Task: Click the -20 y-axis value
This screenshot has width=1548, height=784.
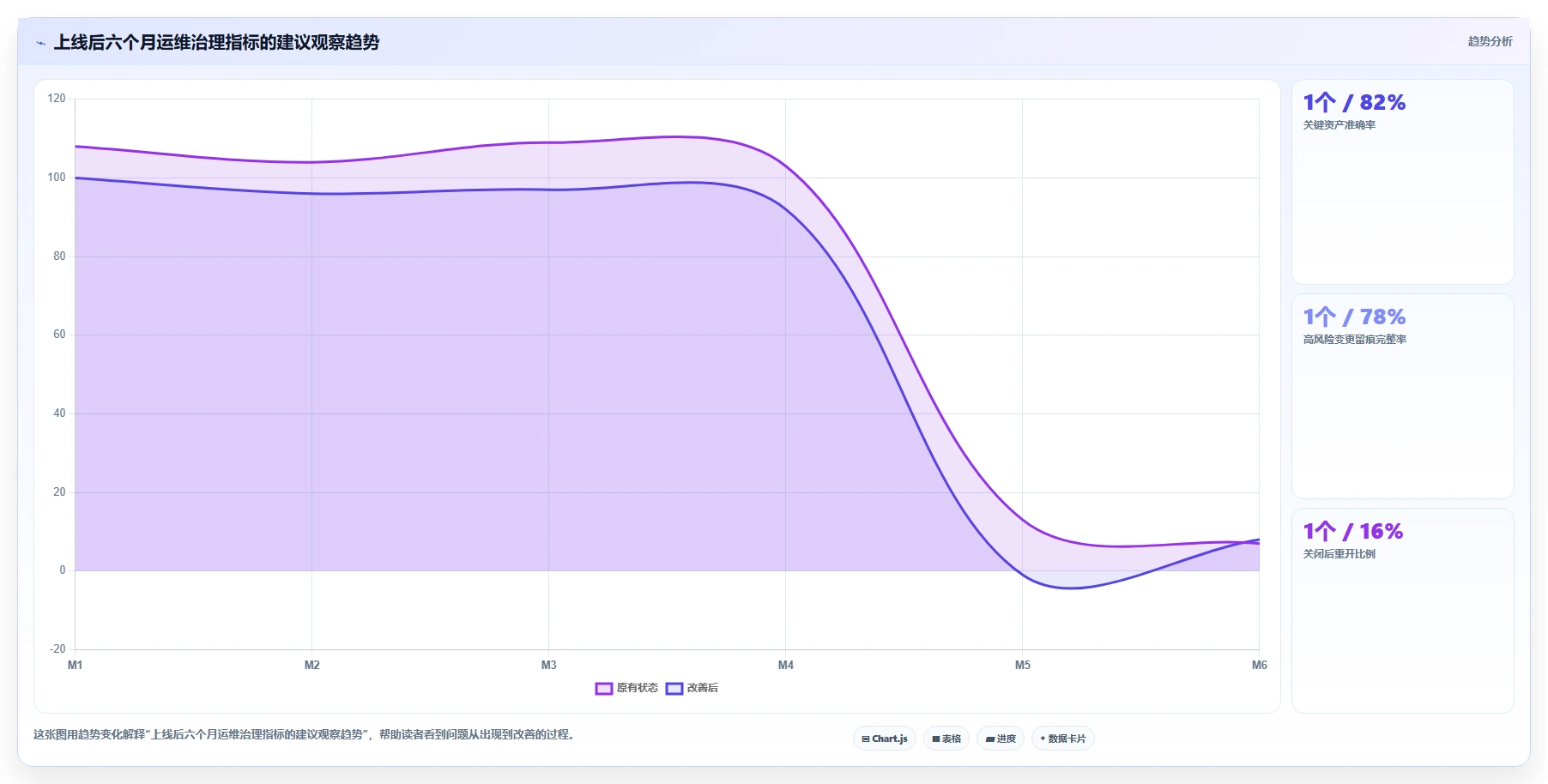Action: coord(57,649)
